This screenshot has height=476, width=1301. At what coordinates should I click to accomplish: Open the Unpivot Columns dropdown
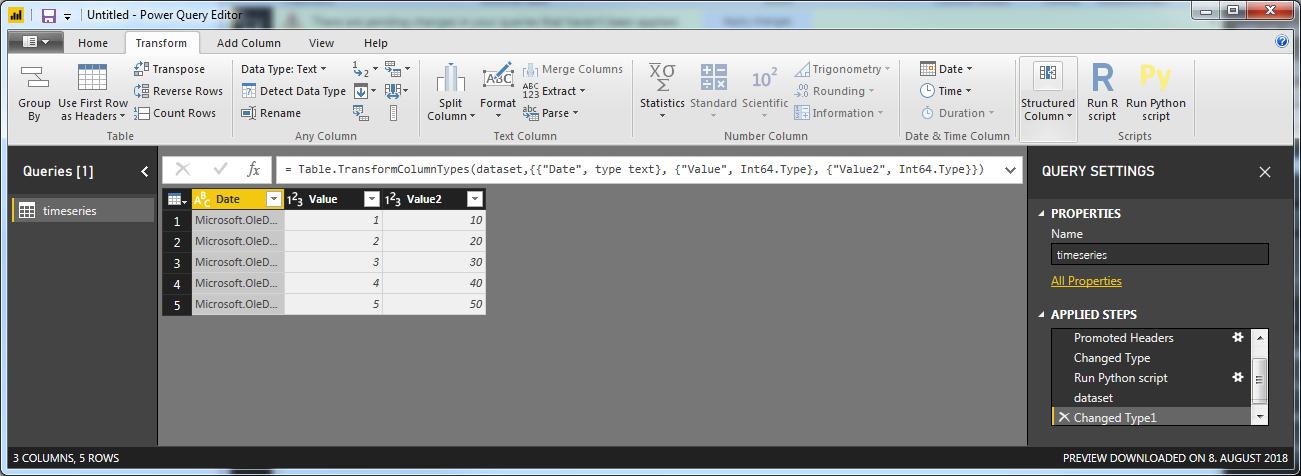click(x=397, y=69)
